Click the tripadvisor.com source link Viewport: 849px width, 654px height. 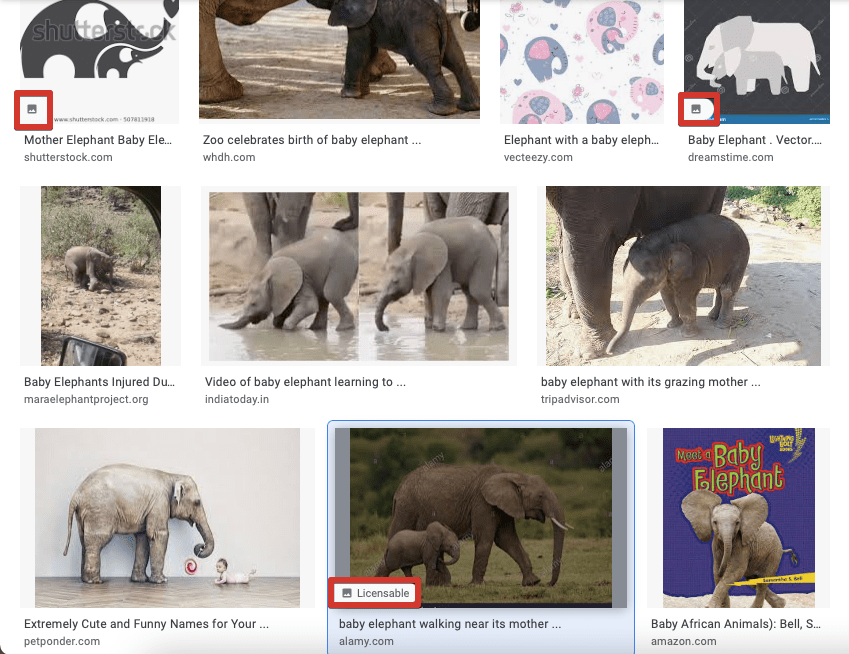point(580,399)
